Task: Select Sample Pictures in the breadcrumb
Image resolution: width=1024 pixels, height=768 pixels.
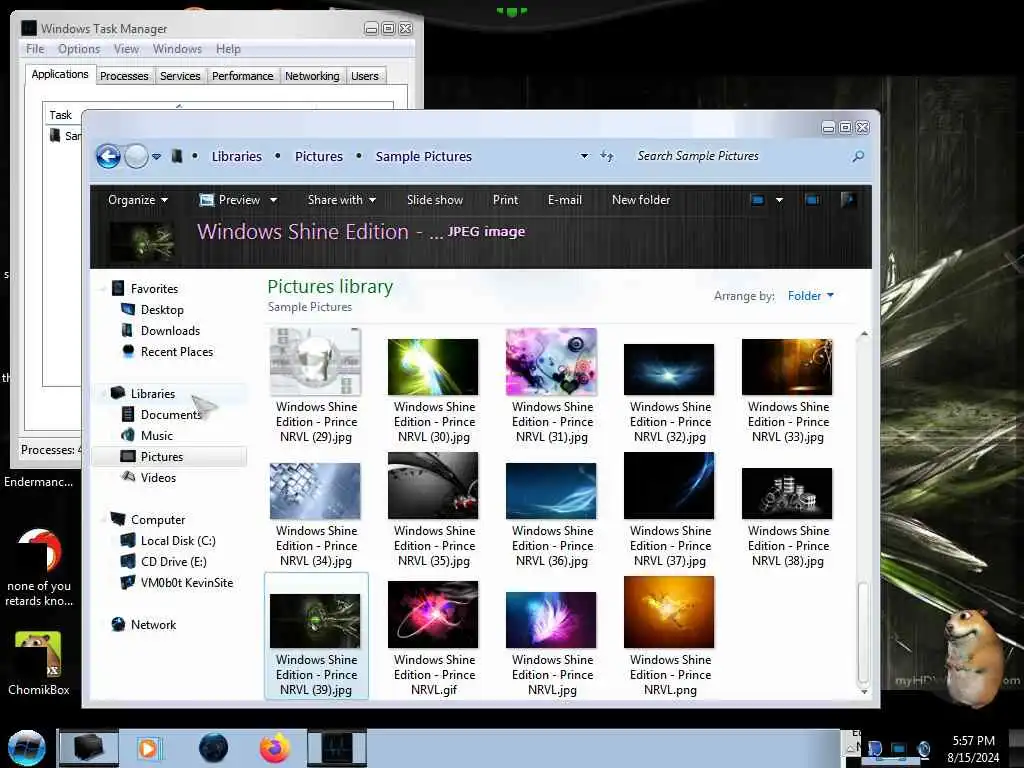Action: (423, 157)
